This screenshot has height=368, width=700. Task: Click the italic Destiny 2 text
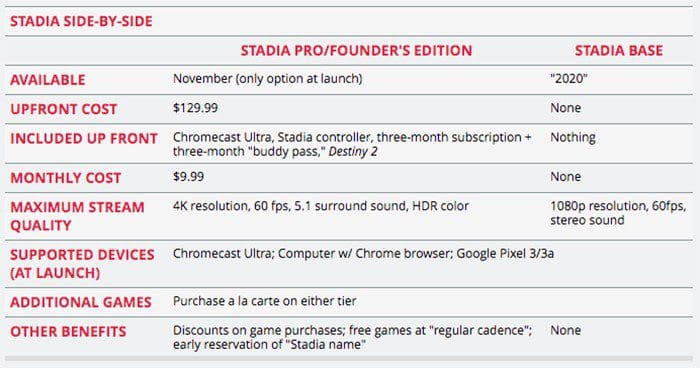tap(353, 151)
